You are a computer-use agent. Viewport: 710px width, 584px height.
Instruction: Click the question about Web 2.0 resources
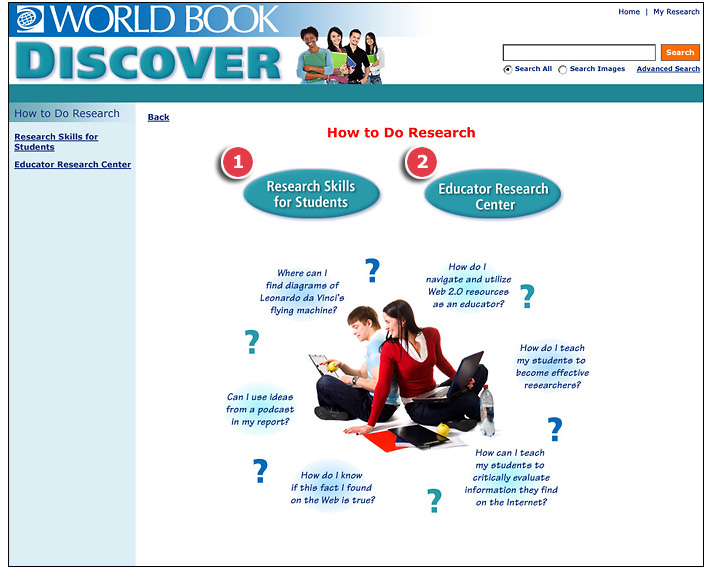[468, 286]
